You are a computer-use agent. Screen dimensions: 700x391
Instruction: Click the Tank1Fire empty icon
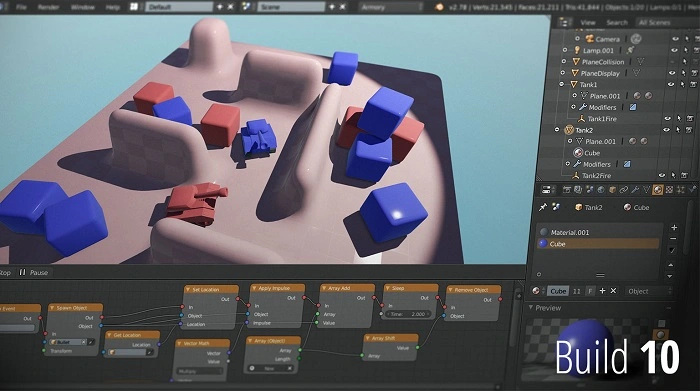tap(581, 118)
